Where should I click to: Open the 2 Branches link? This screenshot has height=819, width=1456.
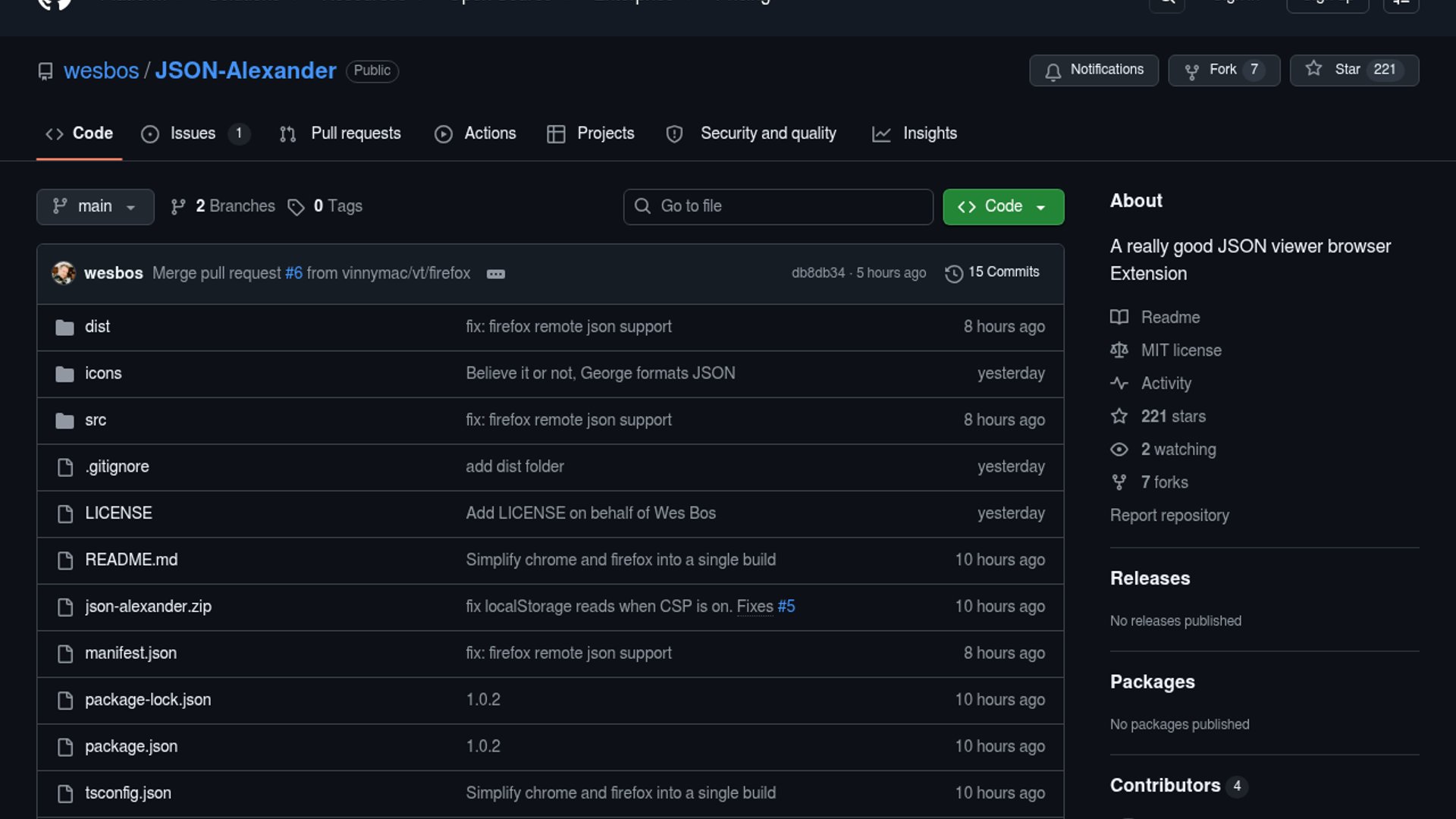234,206
